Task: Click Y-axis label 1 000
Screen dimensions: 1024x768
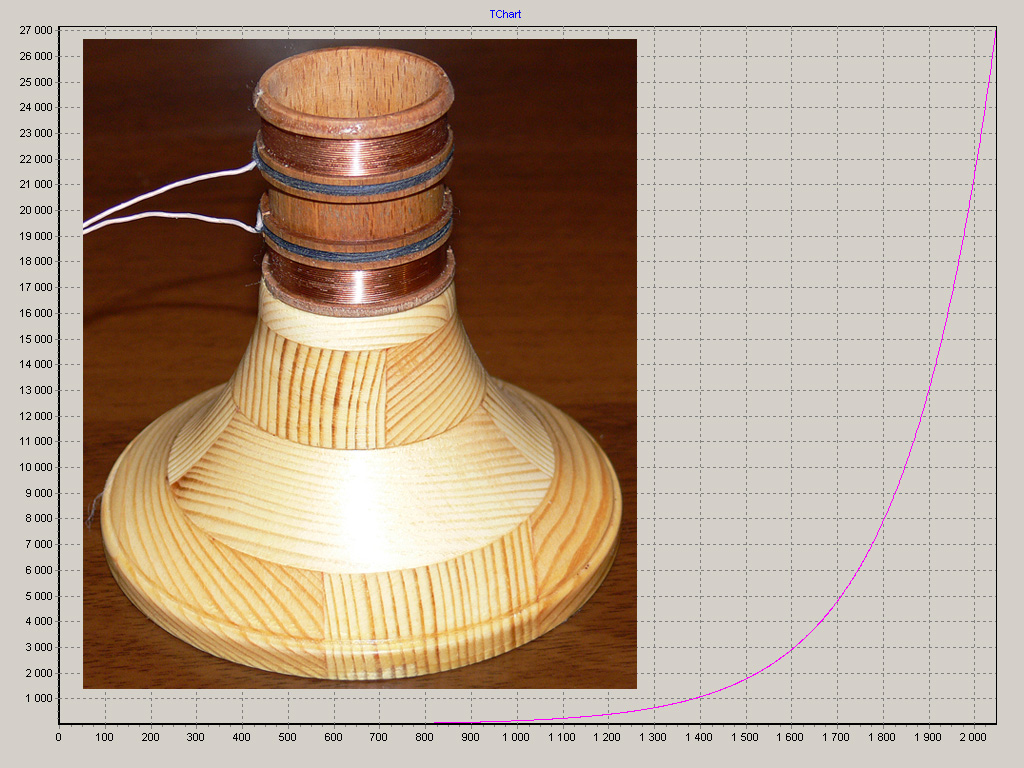Action: click(x=39, y=699)
